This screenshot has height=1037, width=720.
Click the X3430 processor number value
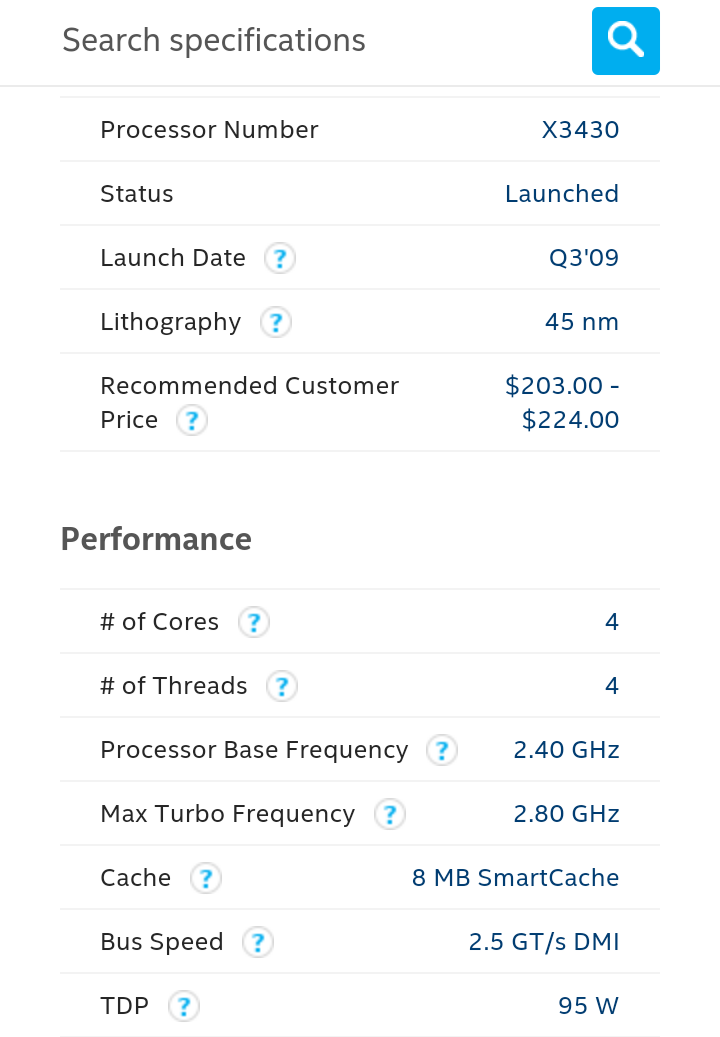580,130
